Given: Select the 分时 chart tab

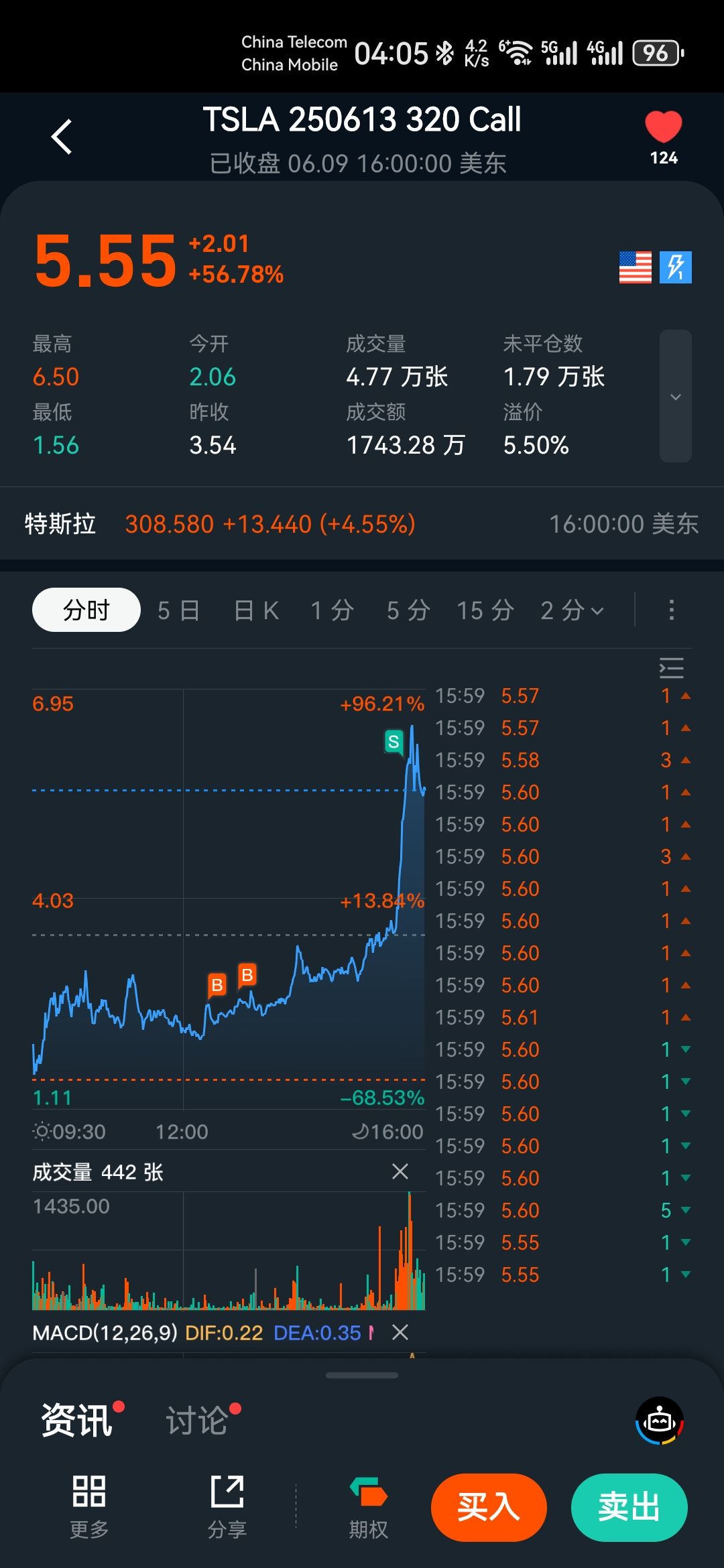Looking at the screenshot, I should click(86, 610).
